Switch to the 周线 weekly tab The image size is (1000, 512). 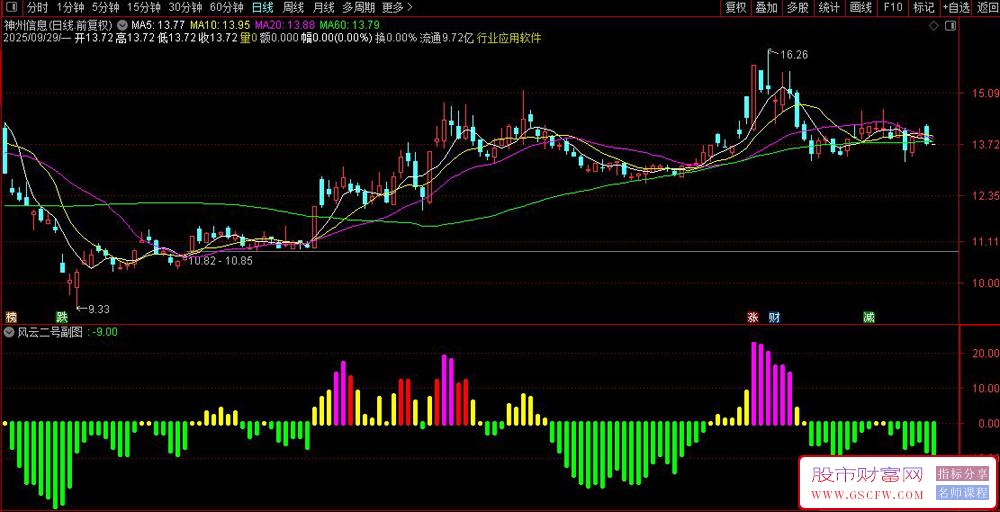tap(293, 8)
